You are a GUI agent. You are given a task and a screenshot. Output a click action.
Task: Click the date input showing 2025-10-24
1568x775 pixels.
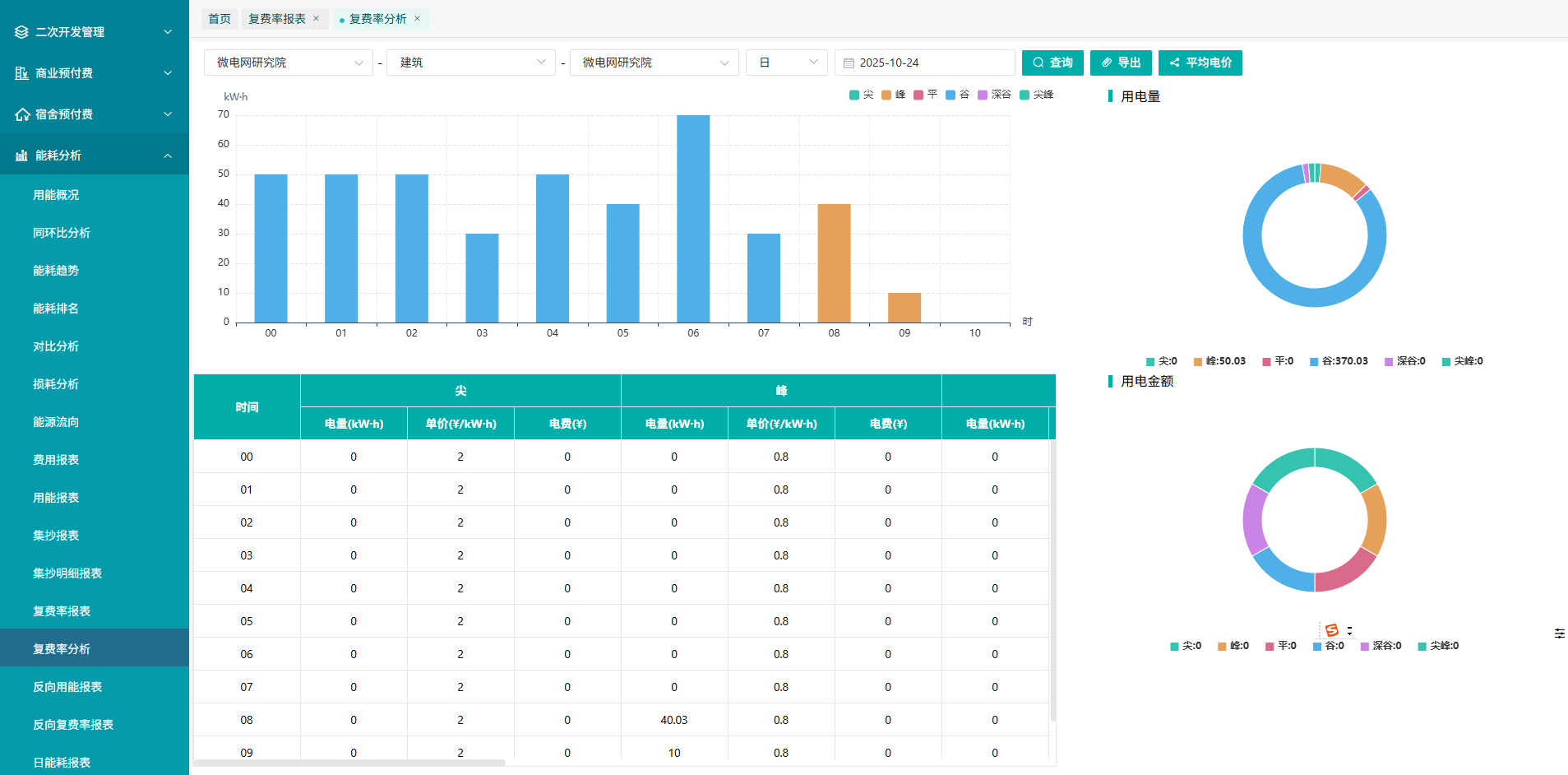929,63
